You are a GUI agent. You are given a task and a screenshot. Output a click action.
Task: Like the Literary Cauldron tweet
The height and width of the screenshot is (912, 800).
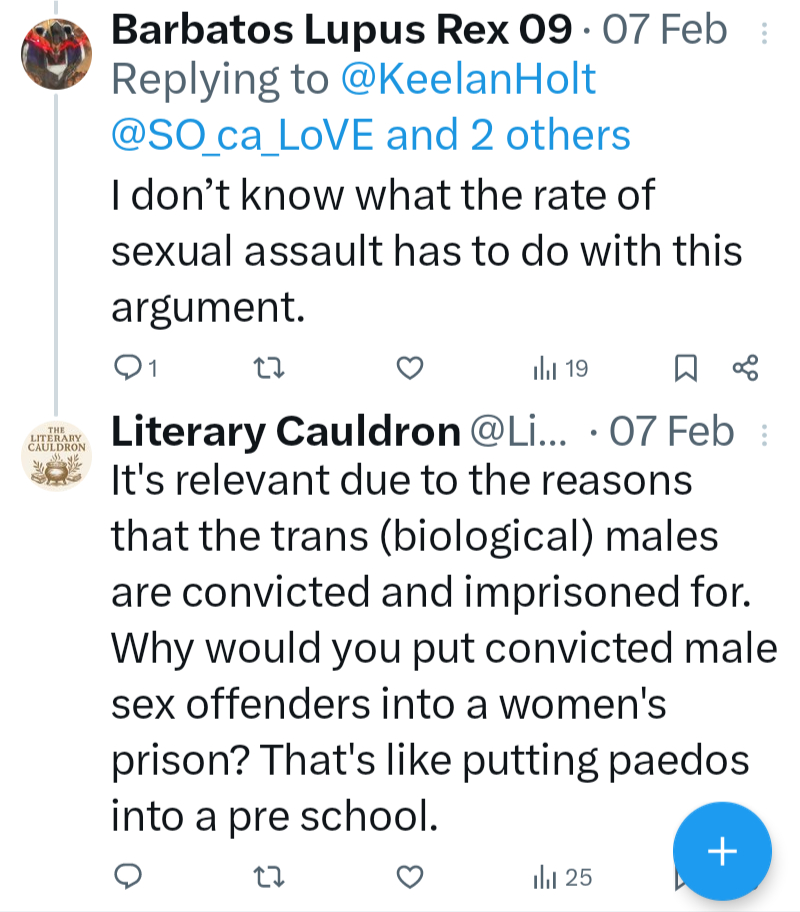410,878
